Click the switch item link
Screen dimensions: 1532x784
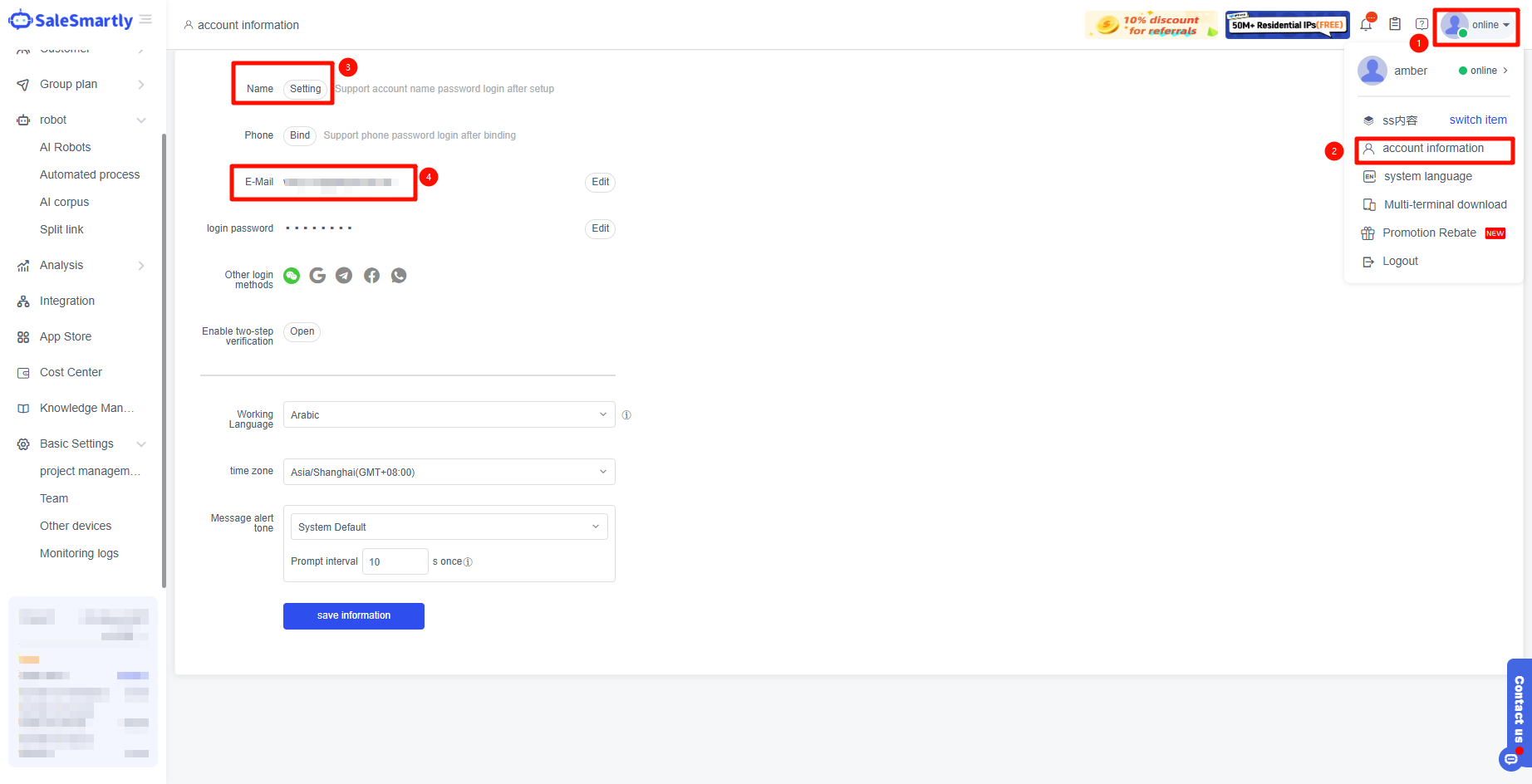tap(1478, 120)
